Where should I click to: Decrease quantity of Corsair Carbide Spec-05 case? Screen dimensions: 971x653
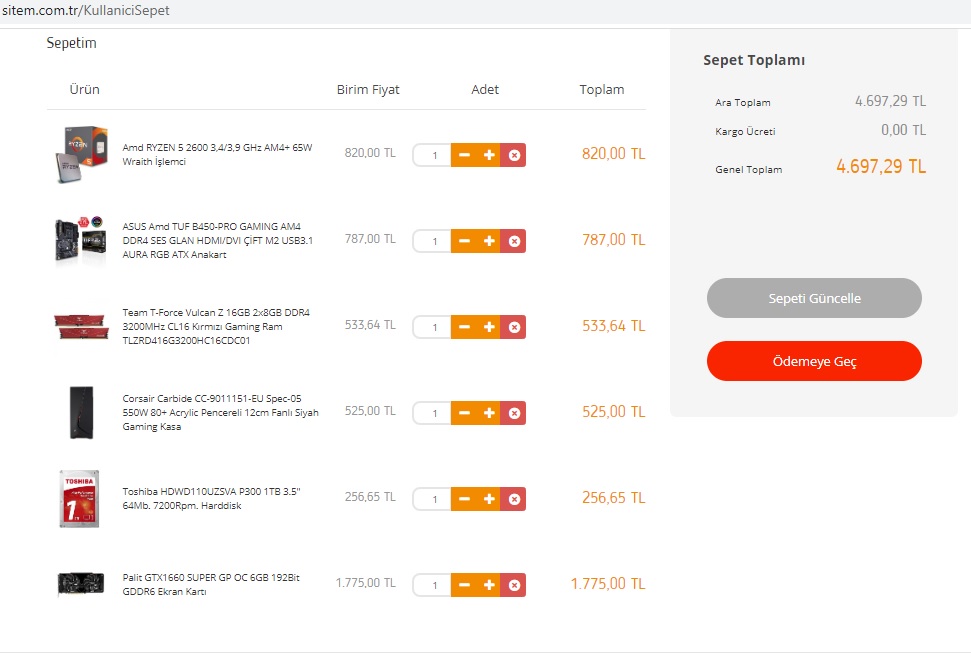point(464,413)
